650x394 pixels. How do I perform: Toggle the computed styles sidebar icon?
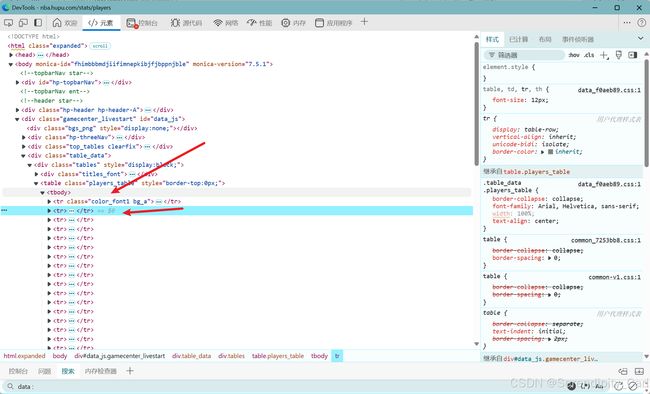(633, 55)
